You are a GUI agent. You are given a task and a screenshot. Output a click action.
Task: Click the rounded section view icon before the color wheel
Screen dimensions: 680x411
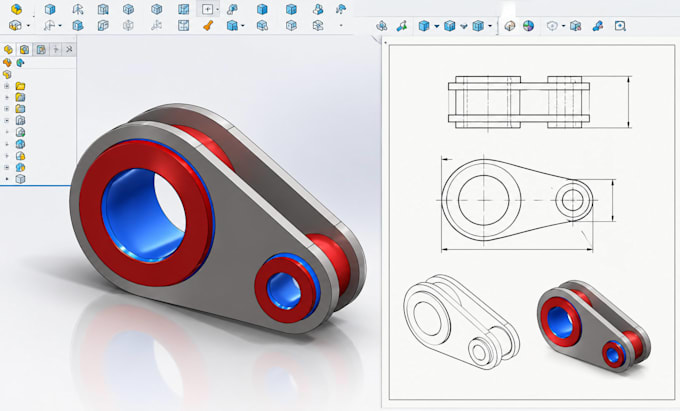point(510,26)
